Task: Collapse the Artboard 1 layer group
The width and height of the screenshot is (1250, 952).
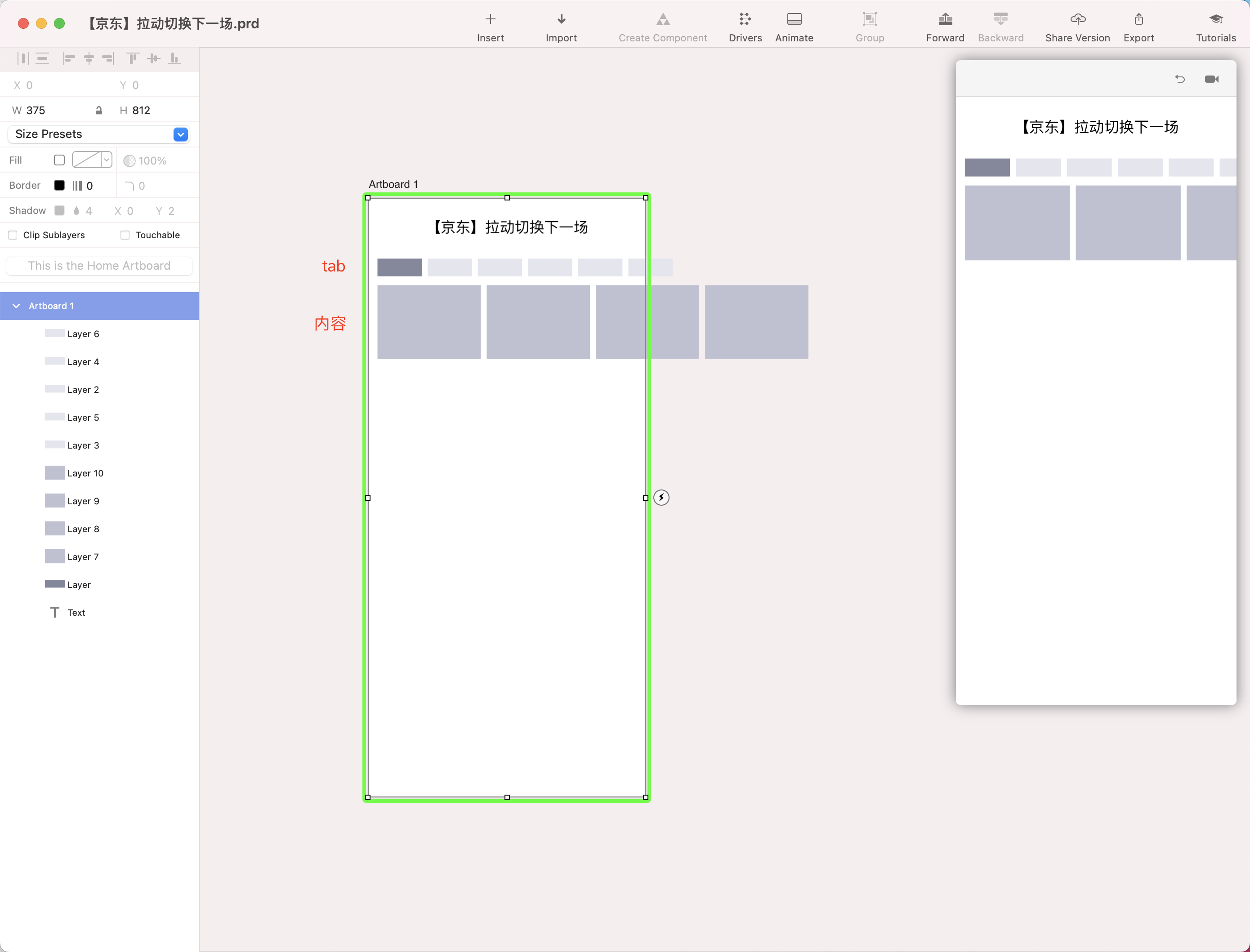Action: pyautogui.click(x=17, y=306)
